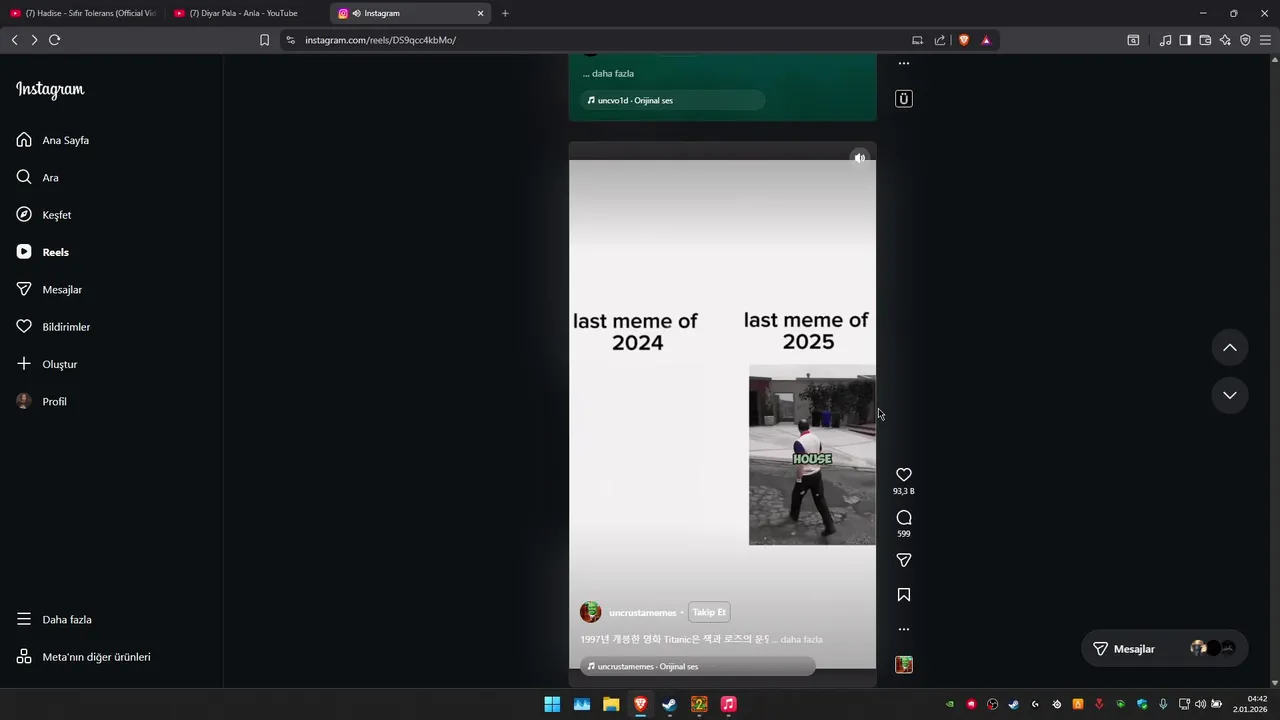Open more options for the previous reel
Viewport: 1280px width, 720px height.
(x=904, y=63)
